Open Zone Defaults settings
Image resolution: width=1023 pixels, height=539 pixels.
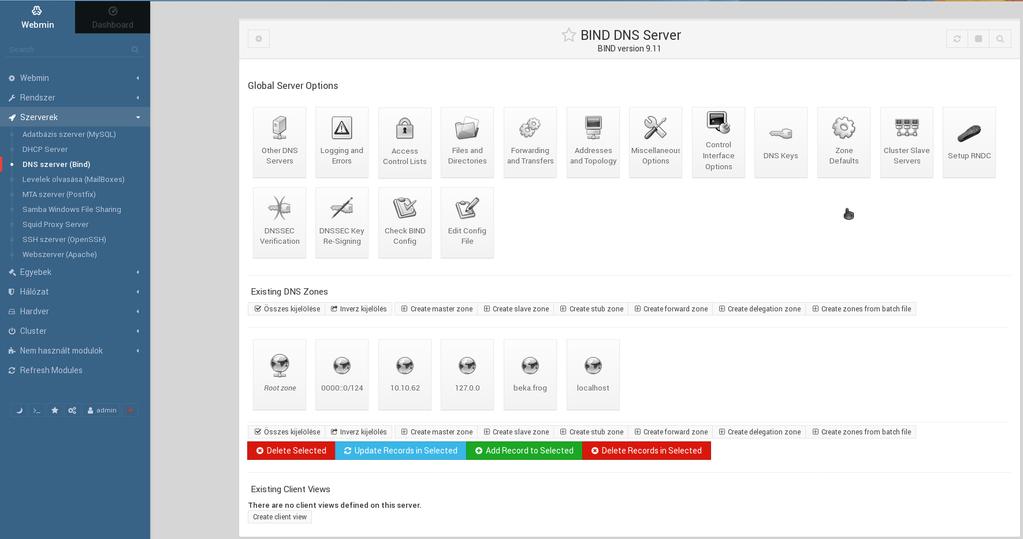tap(844, 142)
